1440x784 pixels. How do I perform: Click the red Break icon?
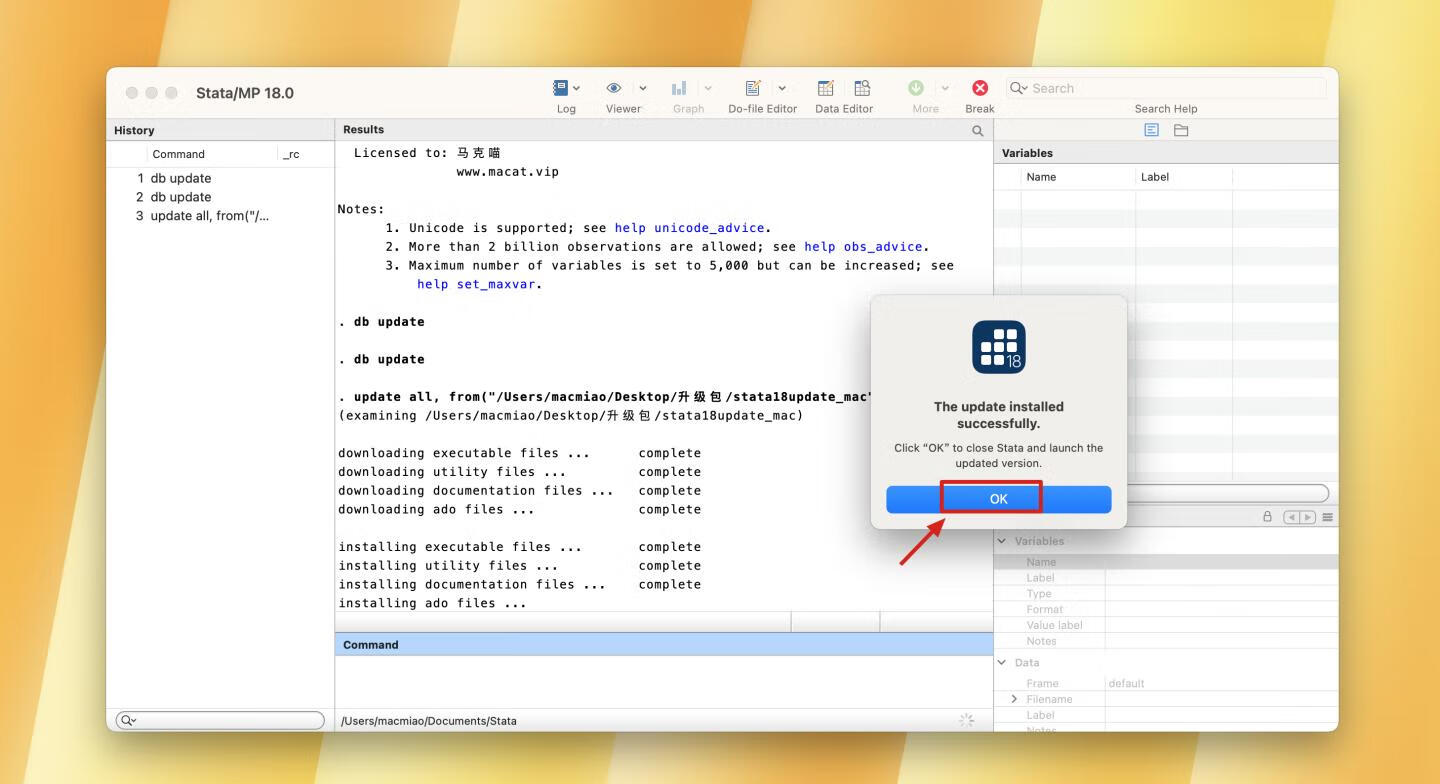pyautogui.click(x=980, y=88)
